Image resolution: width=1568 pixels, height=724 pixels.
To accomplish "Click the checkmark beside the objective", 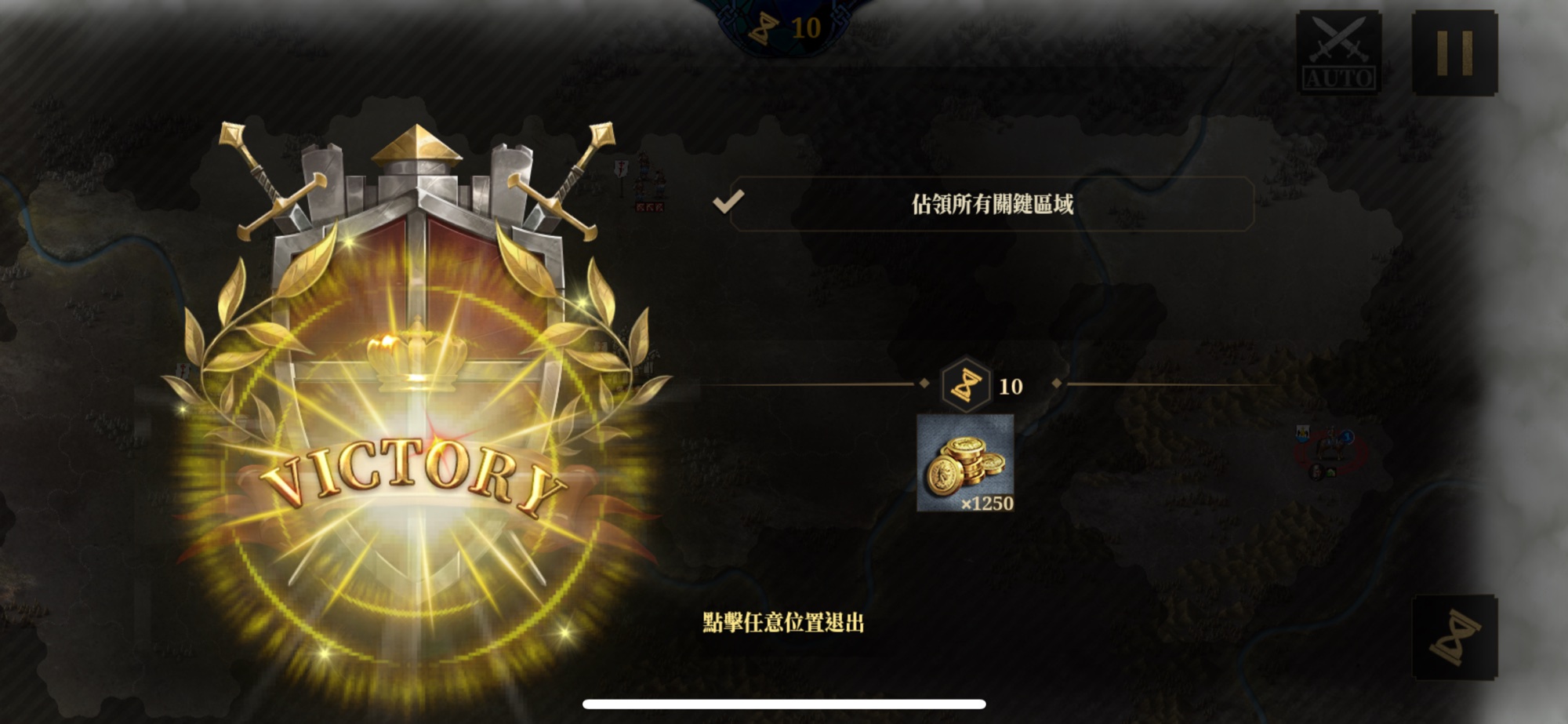I will pos(728,202).
